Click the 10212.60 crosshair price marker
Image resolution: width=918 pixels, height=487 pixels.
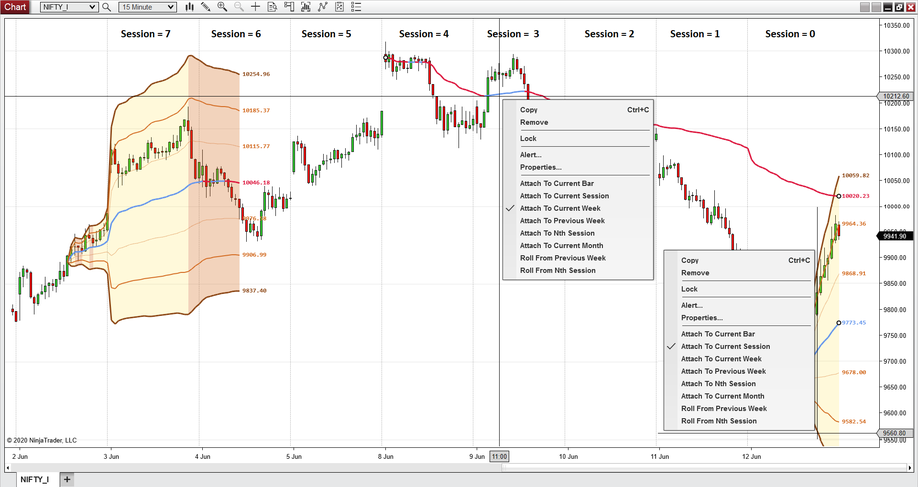point(895,96)
